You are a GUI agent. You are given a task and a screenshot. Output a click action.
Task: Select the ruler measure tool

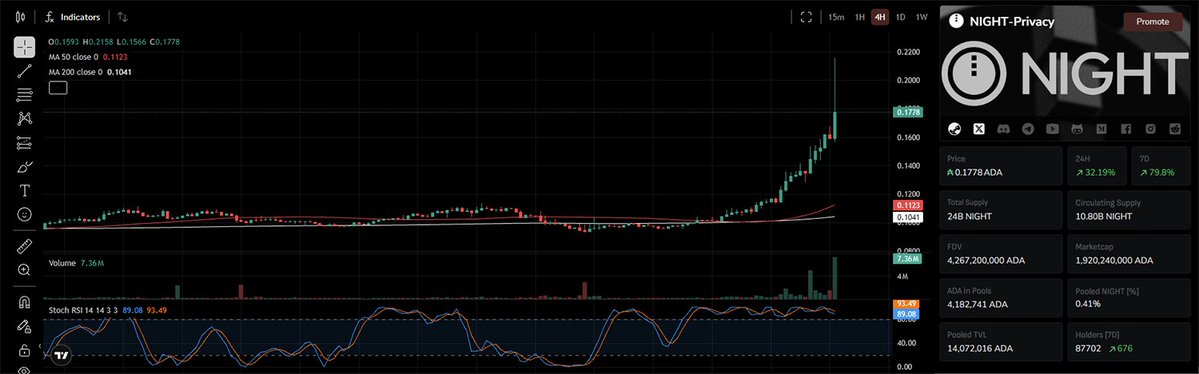tap(24, 246)
